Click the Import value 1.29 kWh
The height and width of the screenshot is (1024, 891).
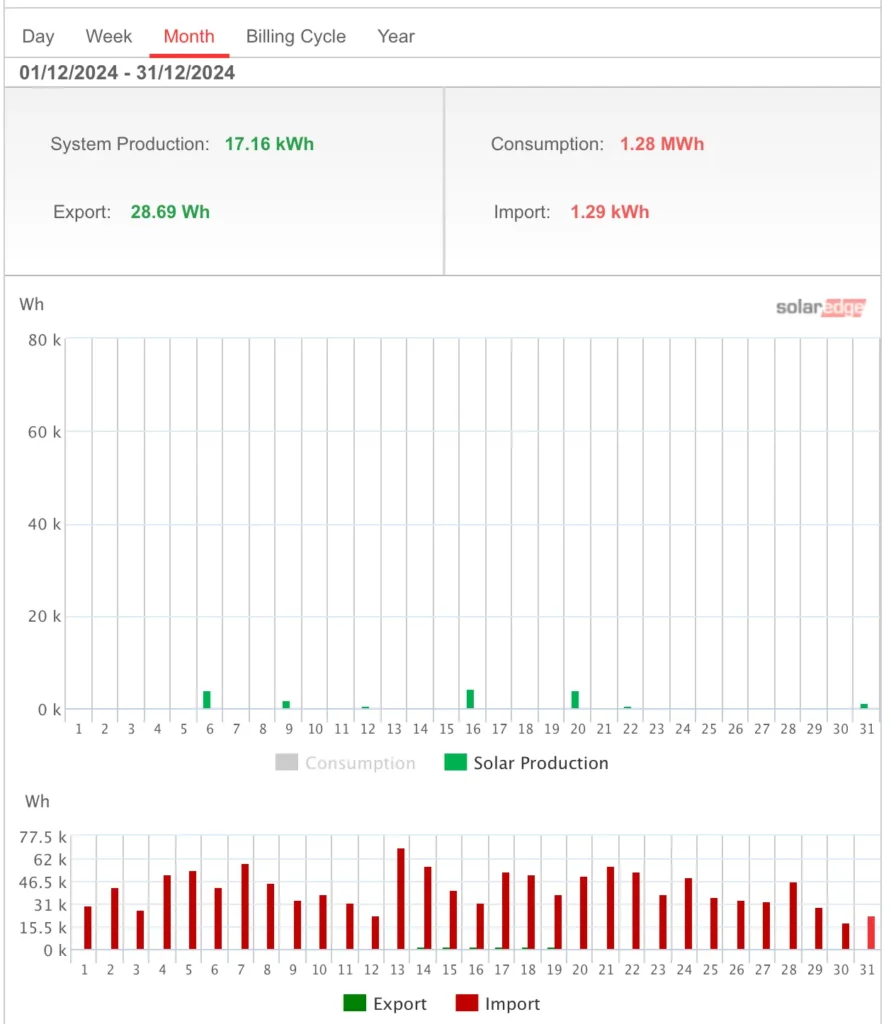pos(609,212)
